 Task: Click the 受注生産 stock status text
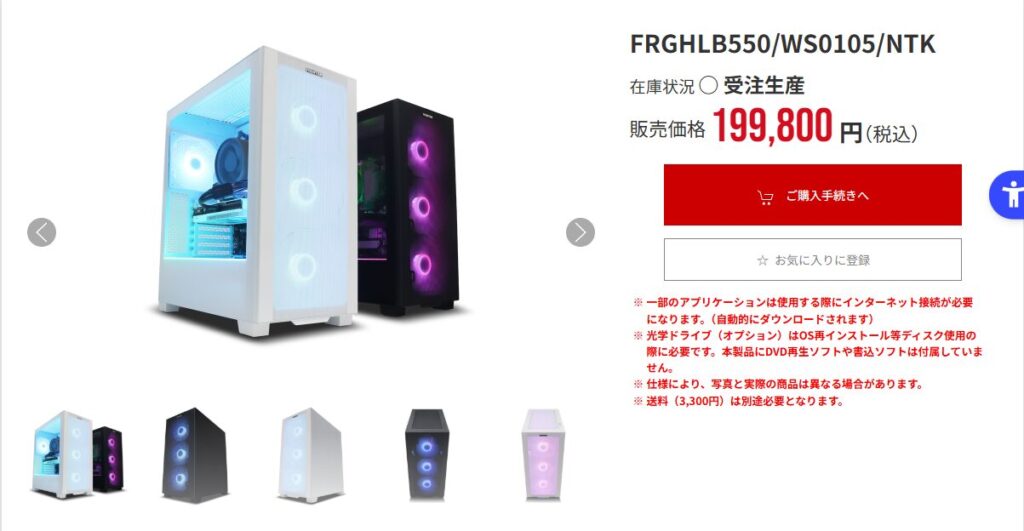coord(763,86)
